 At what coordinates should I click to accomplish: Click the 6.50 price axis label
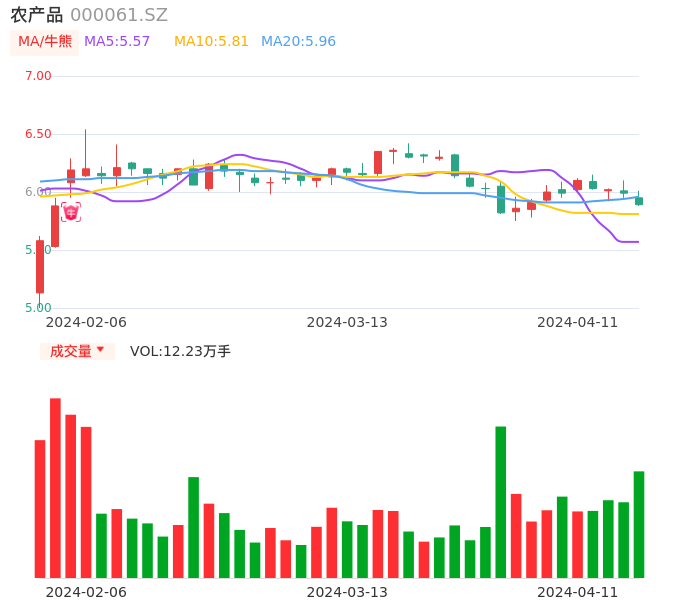(38, 134)
